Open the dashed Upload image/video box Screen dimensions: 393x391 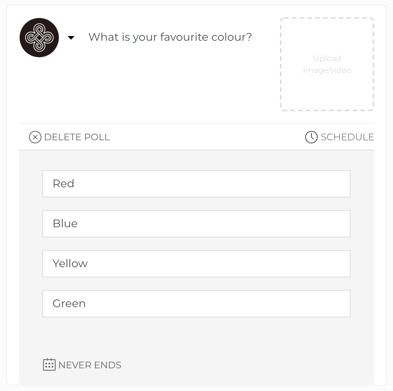(327, 64)
